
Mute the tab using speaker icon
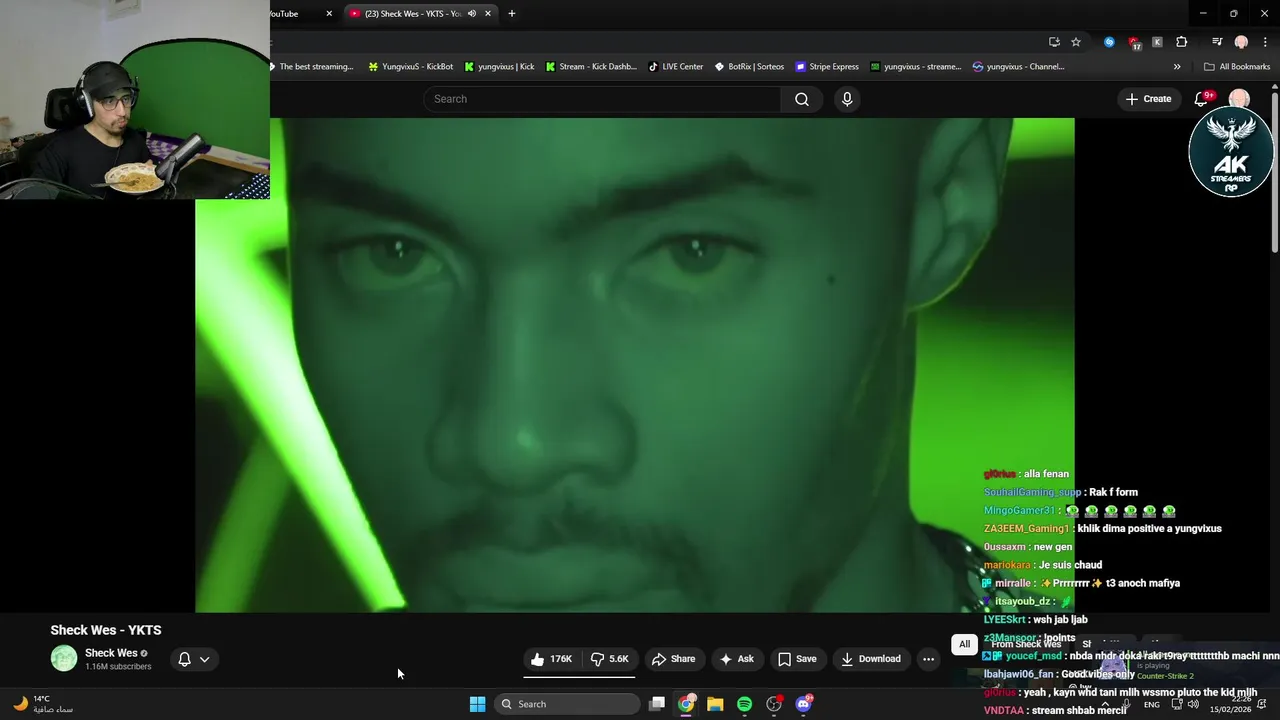[x=472, y=13]
